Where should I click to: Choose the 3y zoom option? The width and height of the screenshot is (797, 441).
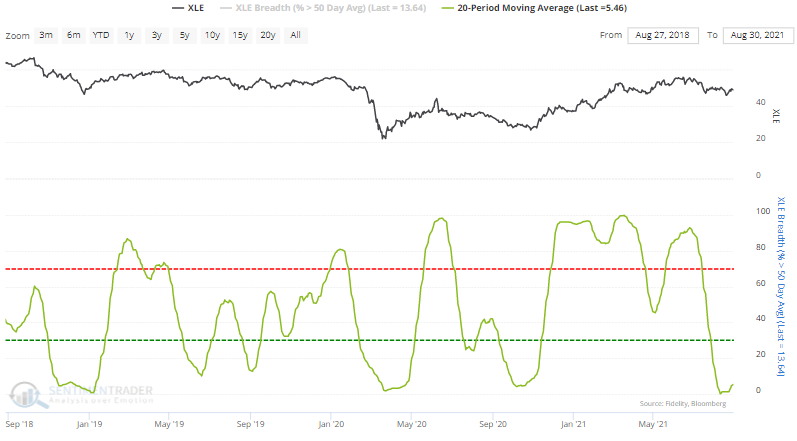coord(157,35)
